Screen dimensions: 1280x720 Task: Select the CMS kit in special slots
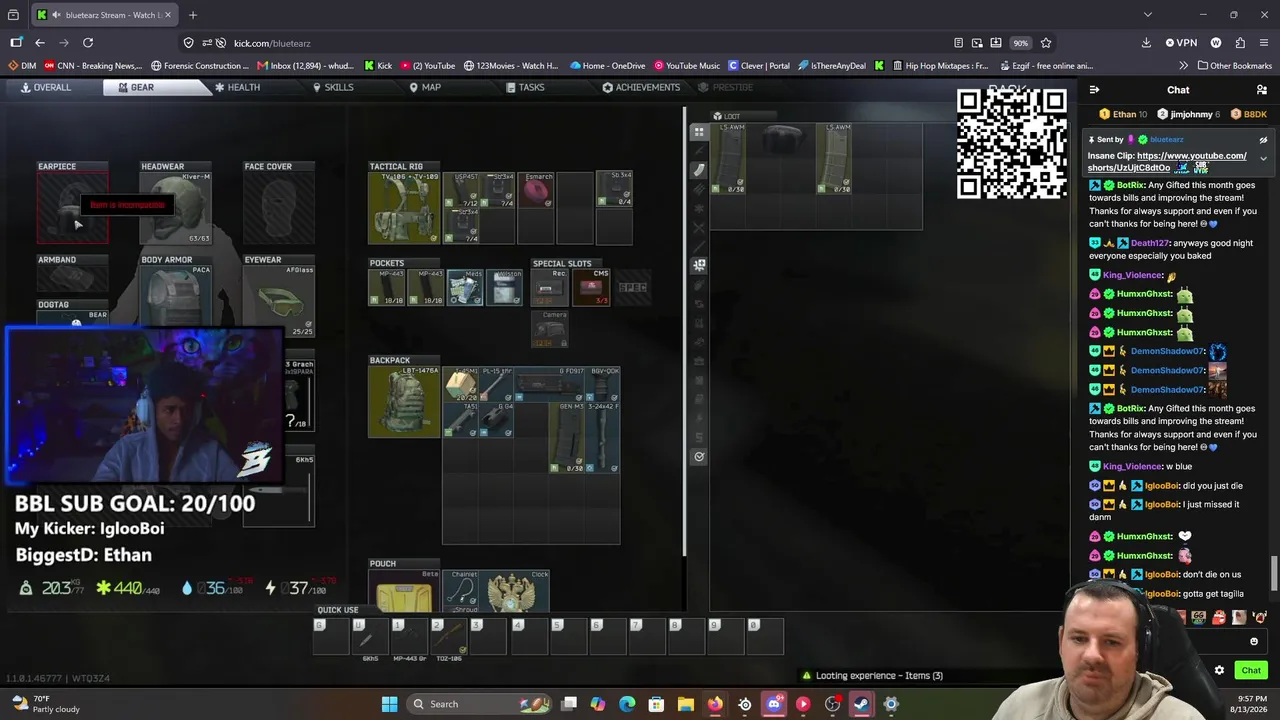(x=591, y=288)
